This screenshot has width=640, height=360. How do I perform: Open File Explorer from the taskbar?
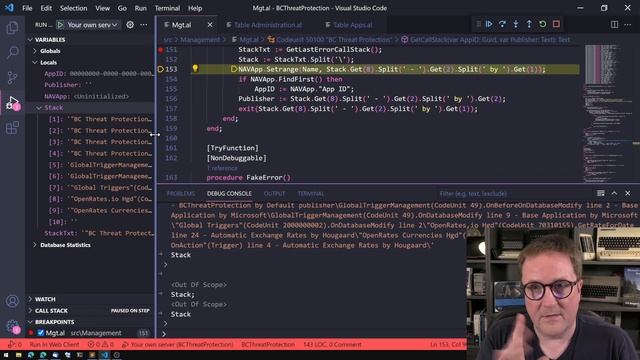[x=18, y=355]
